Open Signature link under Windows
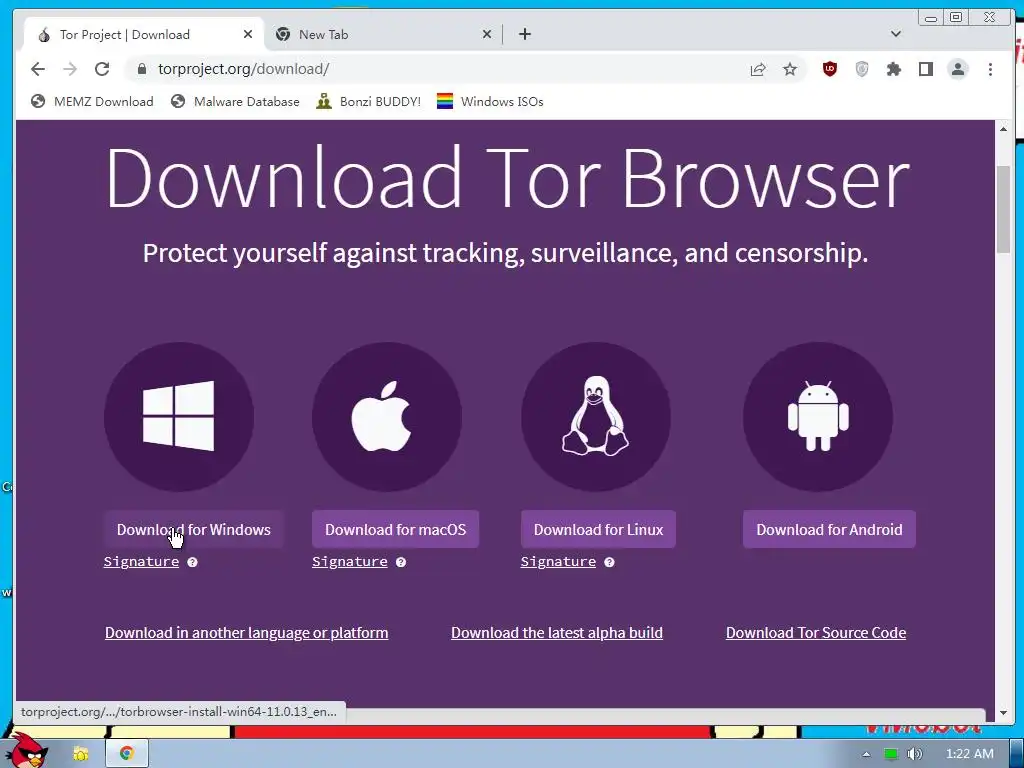The image size is (1024, 768). pyautogui.click(x=141, y=562)
